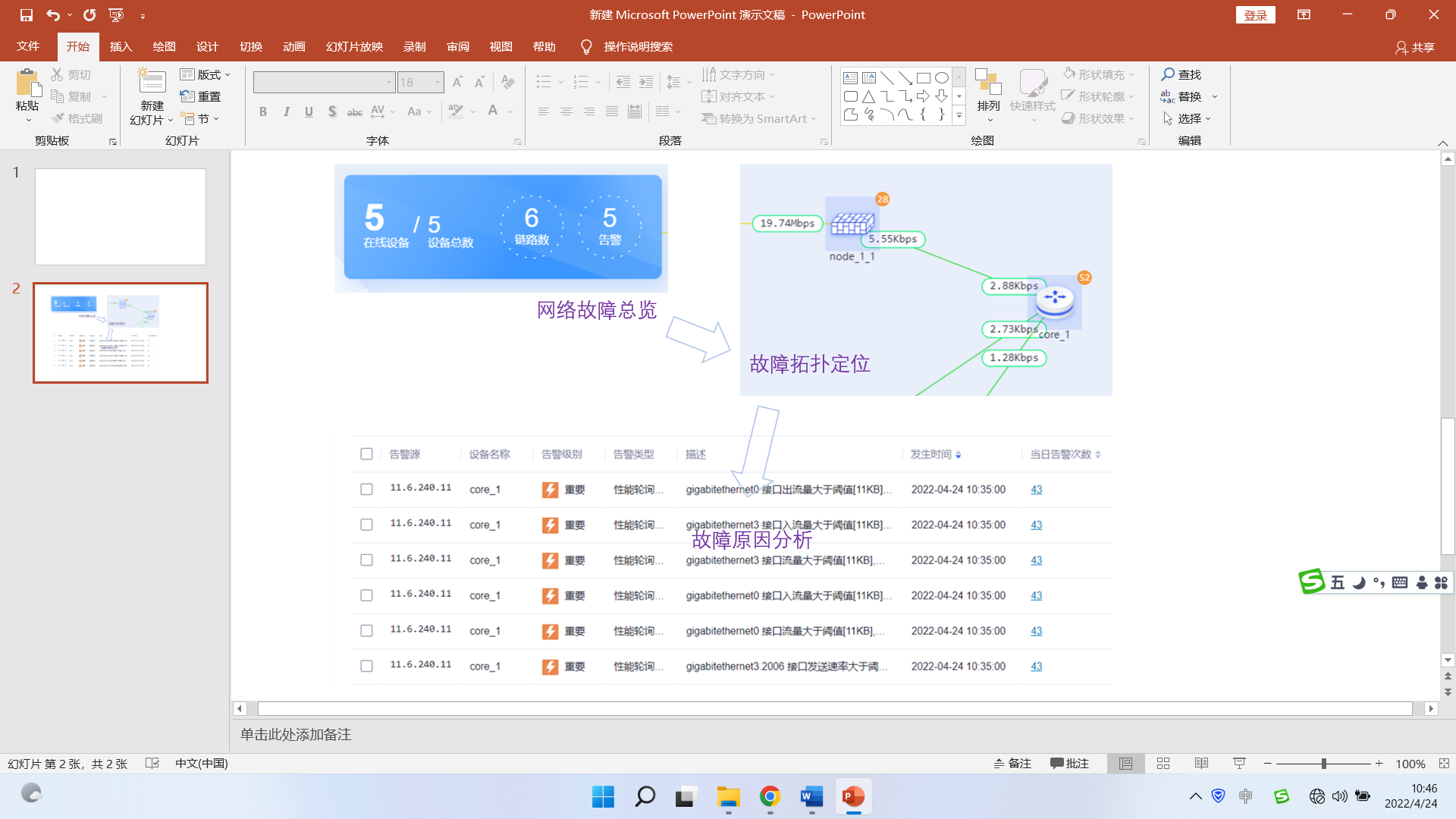Image resolution: width=1456 pixels, height=819 pixels.
Task: Click the 共享 share button
Action: coord(1415,47)
